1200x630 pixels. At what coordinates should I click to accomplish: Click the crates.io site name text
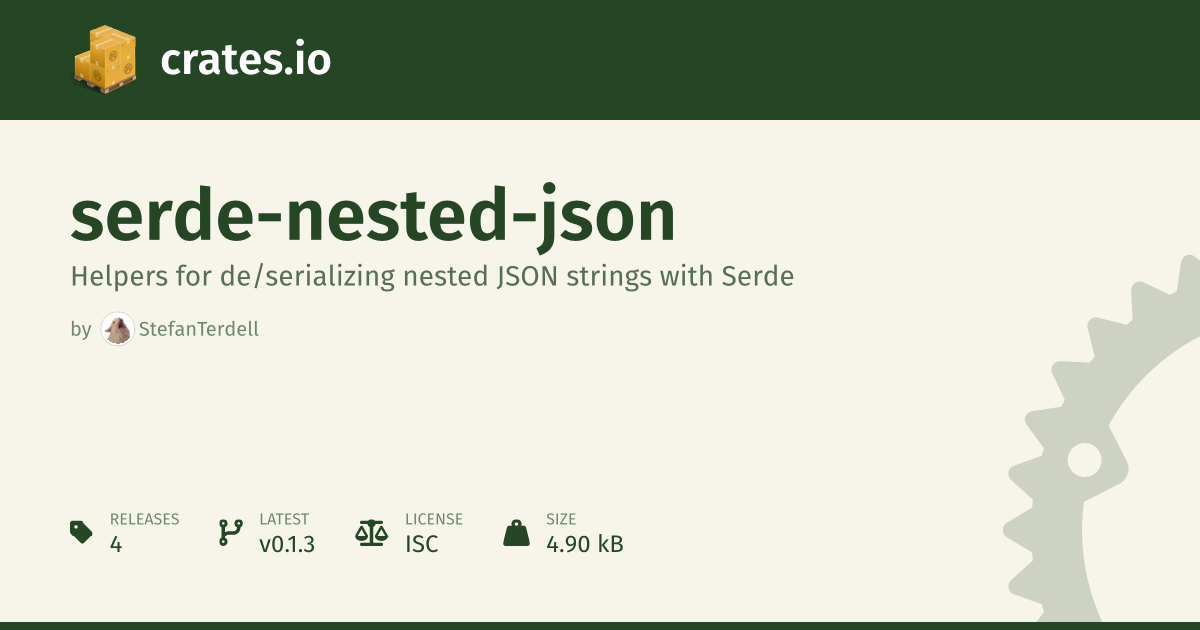245,61
